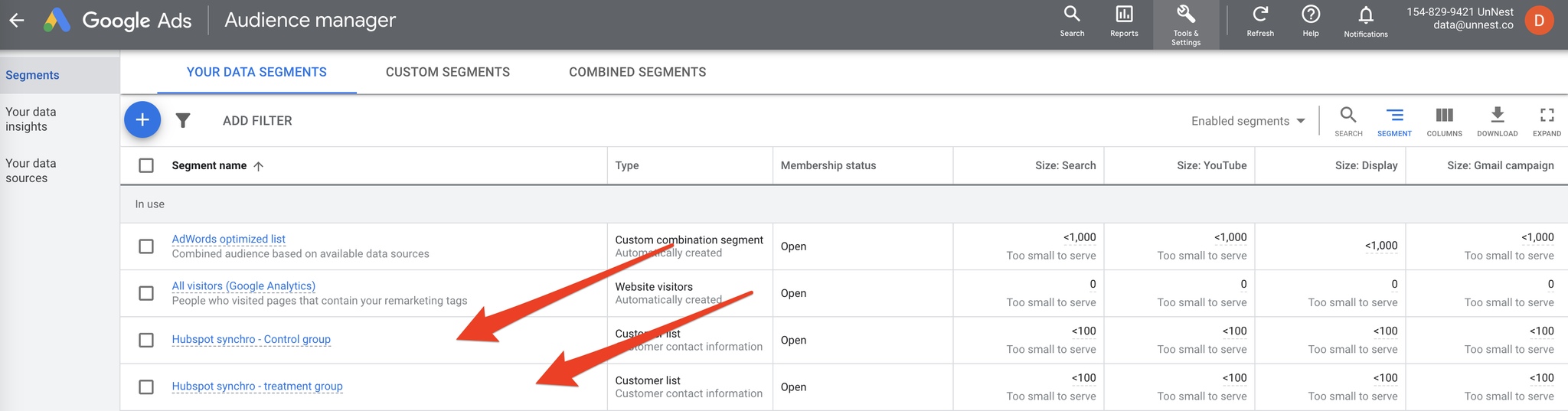This screenshot has width=1568, height=411.
Task: Check AdWords optimized list row checkbox
Action: tap(146, 246)
